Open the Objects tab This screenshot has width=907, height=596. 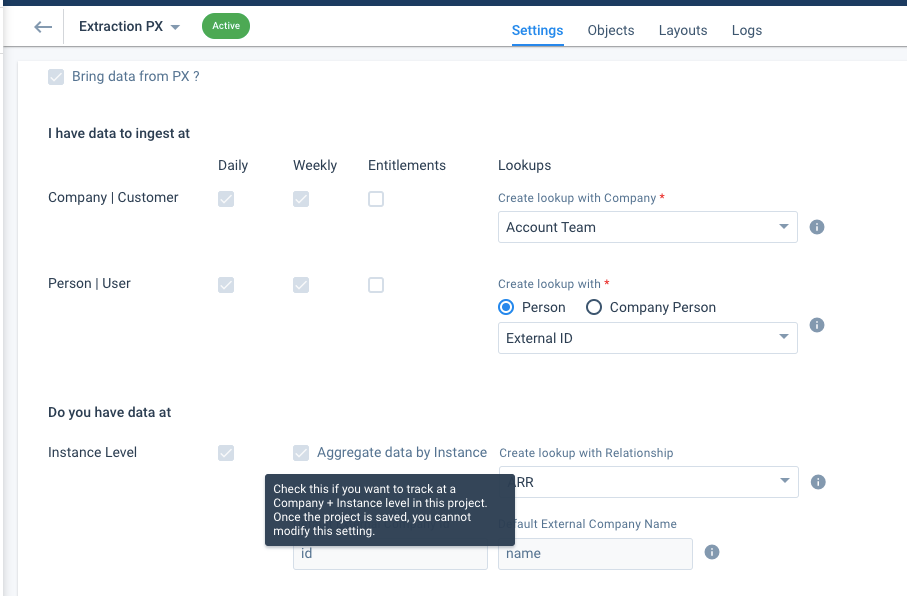click(611, 30)
